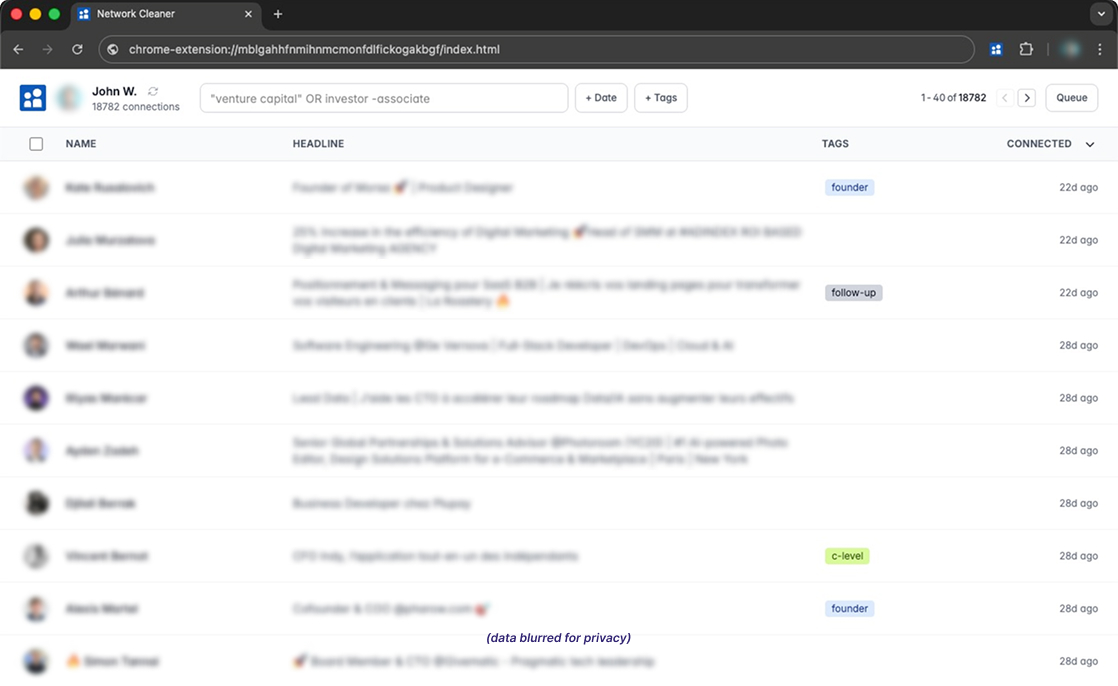The width and height of the screenshot is (1118, 686).
Task: Go to the next results page chevron
Action: 1027,97
